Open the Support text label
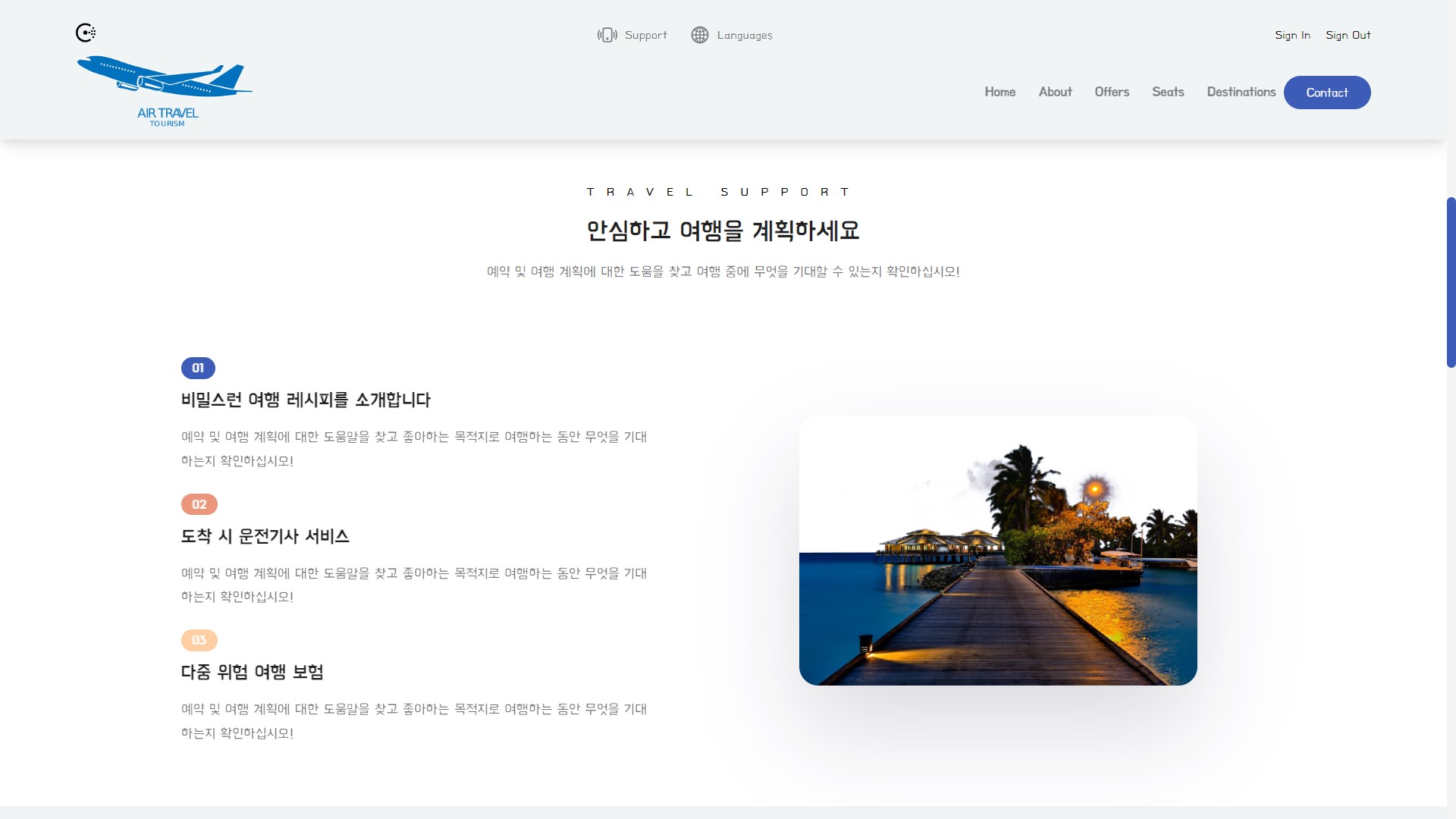This screenshot has width=1456, height=819. tap(645, 35)
